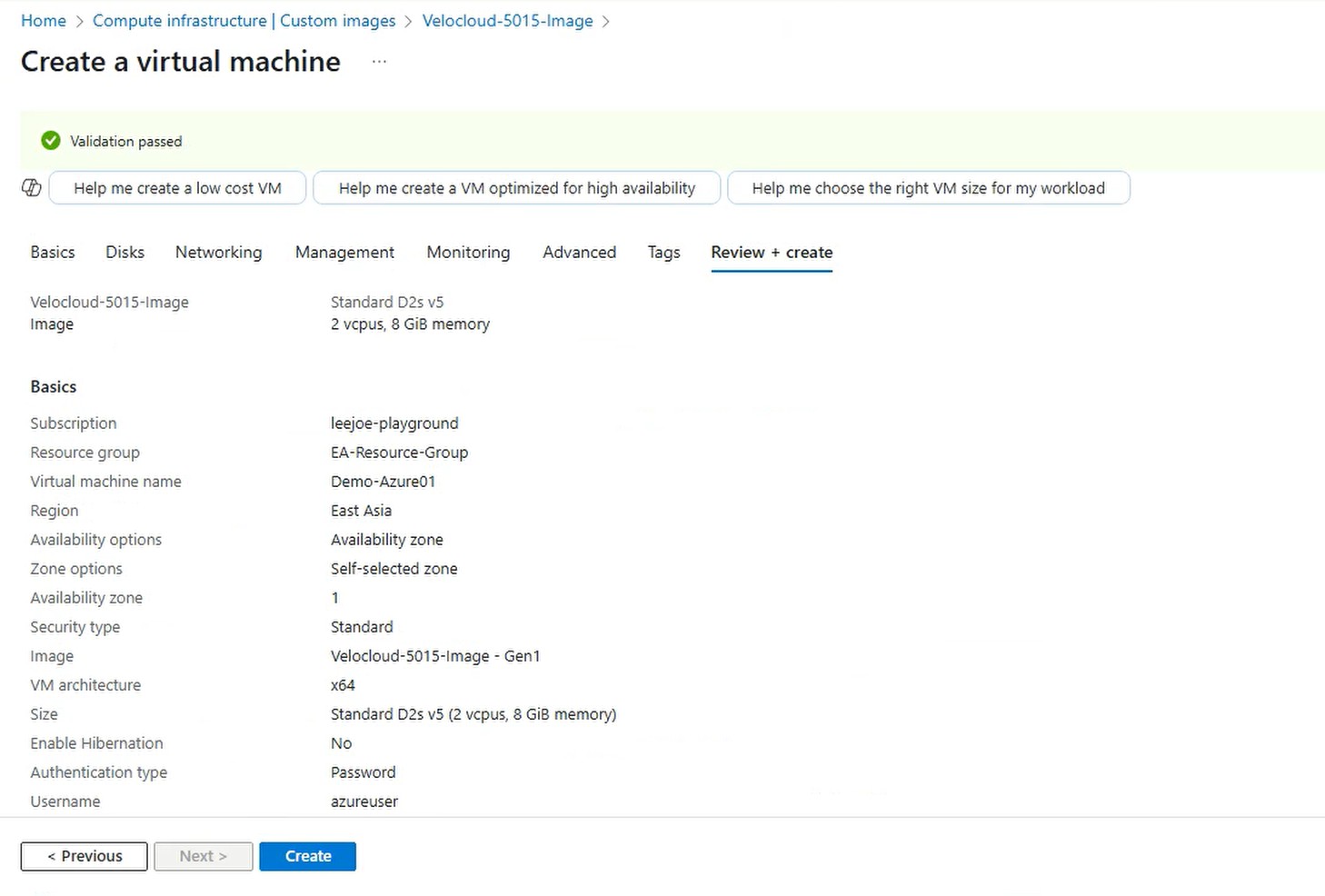Click the Availability zone option value
The width and height of the screenshot is (1325, 896).
coord(387,540)
